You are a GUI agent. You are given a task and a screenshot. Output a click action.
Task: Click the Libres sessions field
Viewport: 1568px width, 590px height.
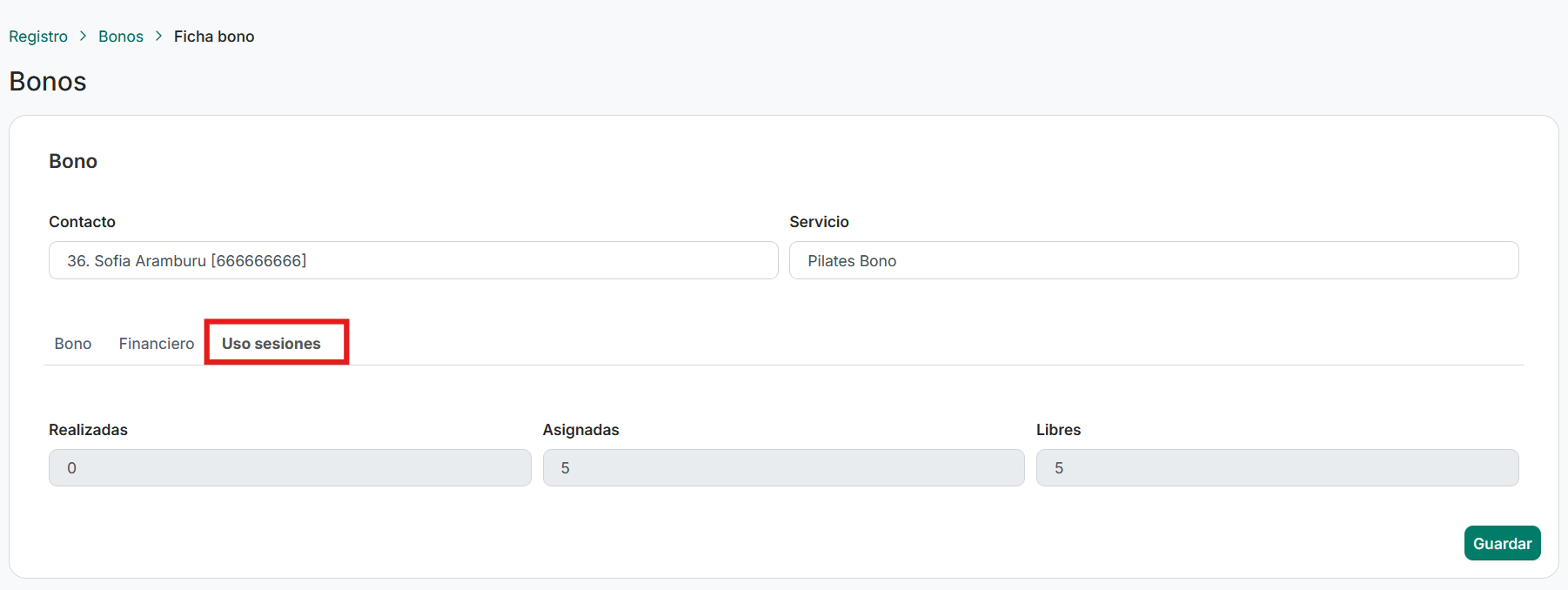coord(1277,468)
